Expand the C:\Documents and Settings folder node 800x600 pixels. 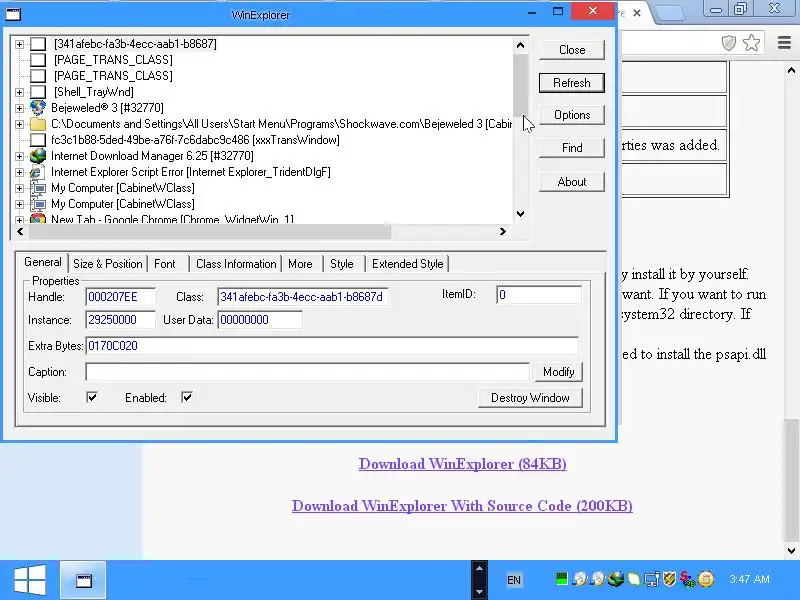pos(19,124)
